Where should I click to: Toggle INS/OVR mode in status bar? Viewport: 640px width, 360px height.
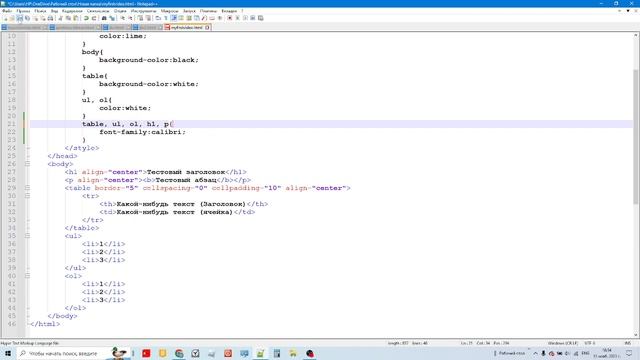tap(627, 343)
